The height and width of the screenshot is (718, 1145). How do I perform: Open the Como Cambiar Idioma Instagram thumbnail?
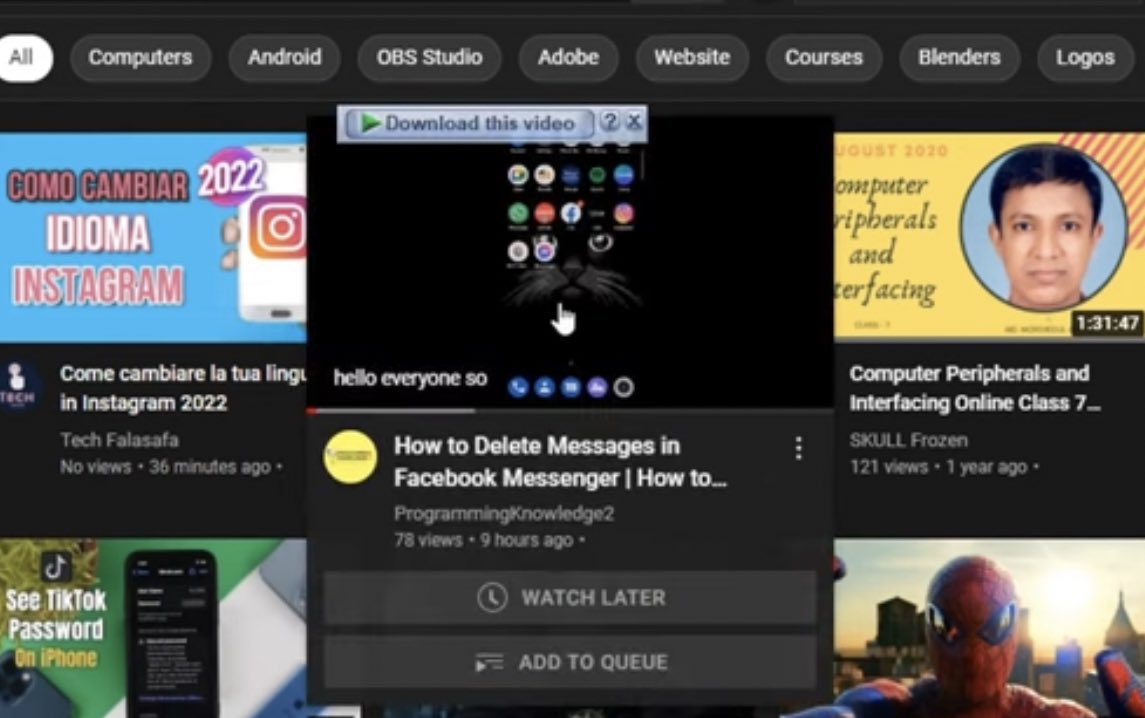[153, 237]
